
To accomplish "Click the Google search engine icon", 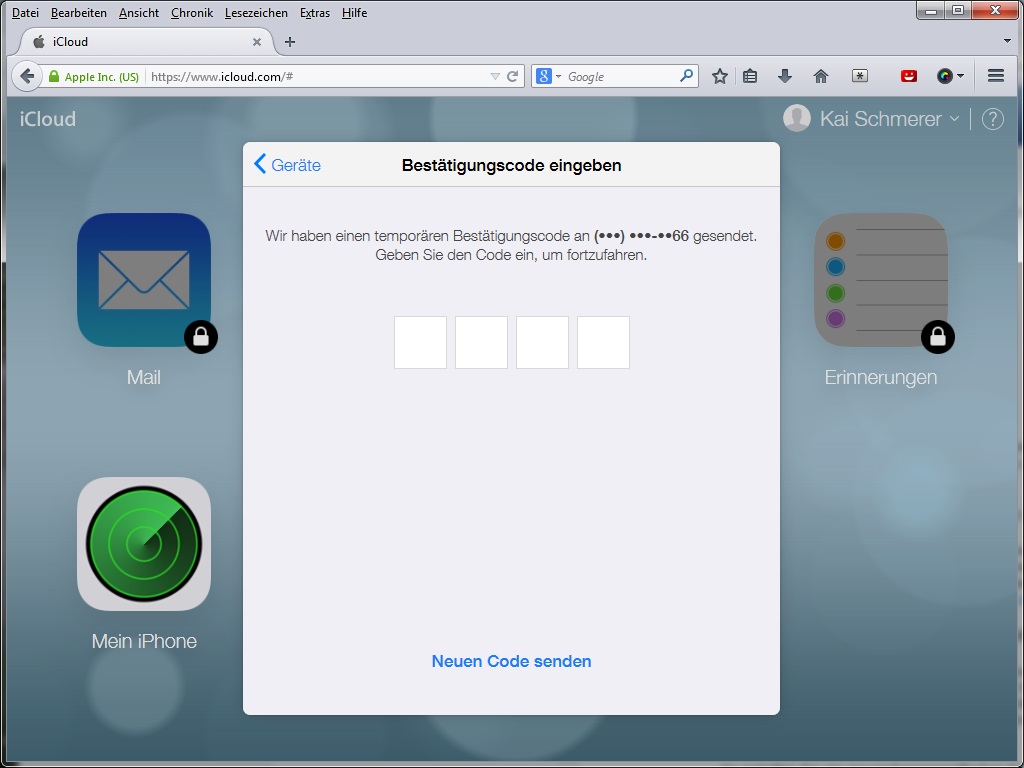I will click(x=543, y=76).
